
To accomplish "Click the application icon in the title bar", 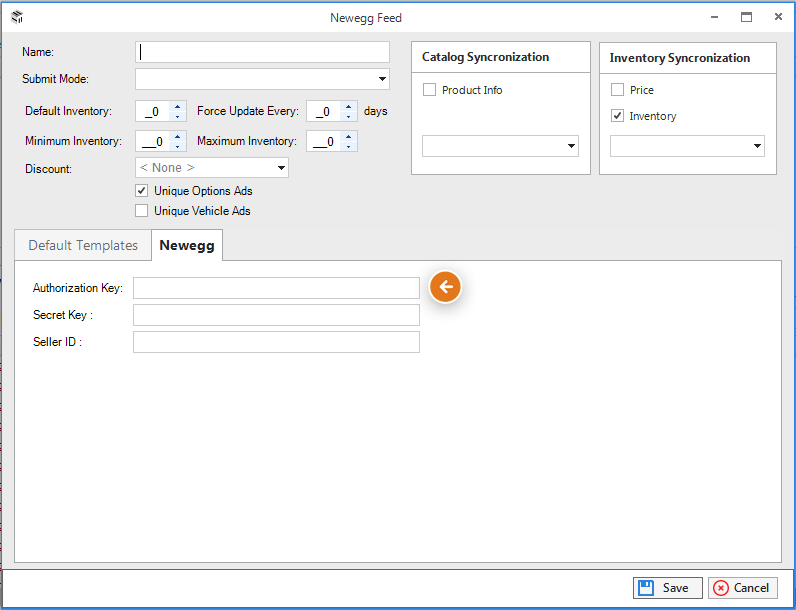I will tap(17, 17).
